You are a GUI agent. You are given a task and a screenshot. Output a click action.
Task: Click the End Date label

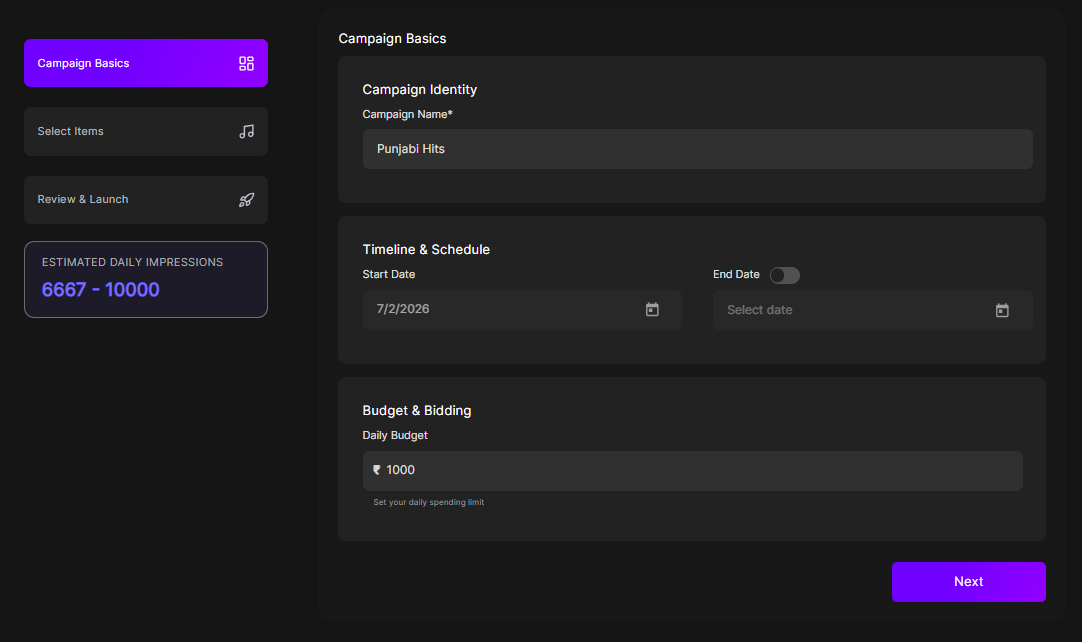[736, 275]
